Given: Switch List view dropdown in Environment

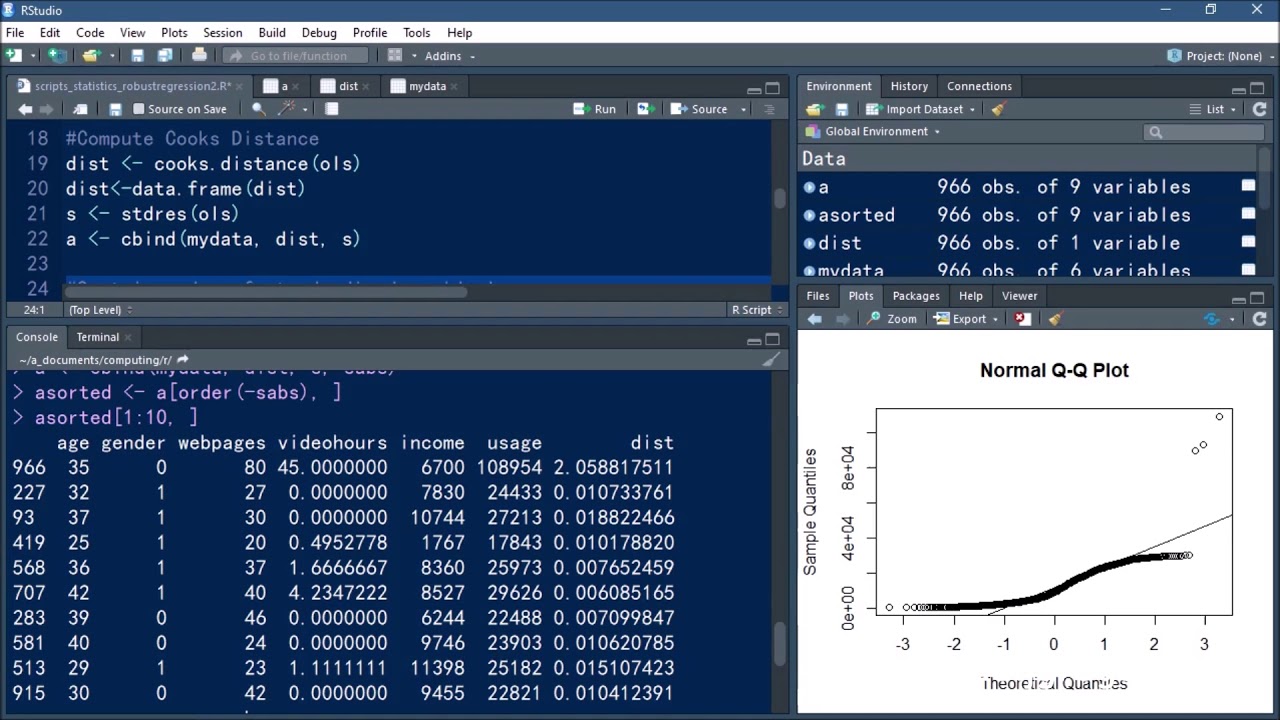Looking at the screenshot, I should click(1213, 109).
